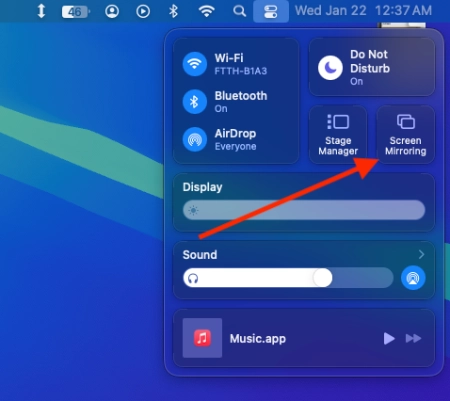Click the battery status icon
Image resolution: width=450 pixels, height=401 pixels.
coord(76,12)
